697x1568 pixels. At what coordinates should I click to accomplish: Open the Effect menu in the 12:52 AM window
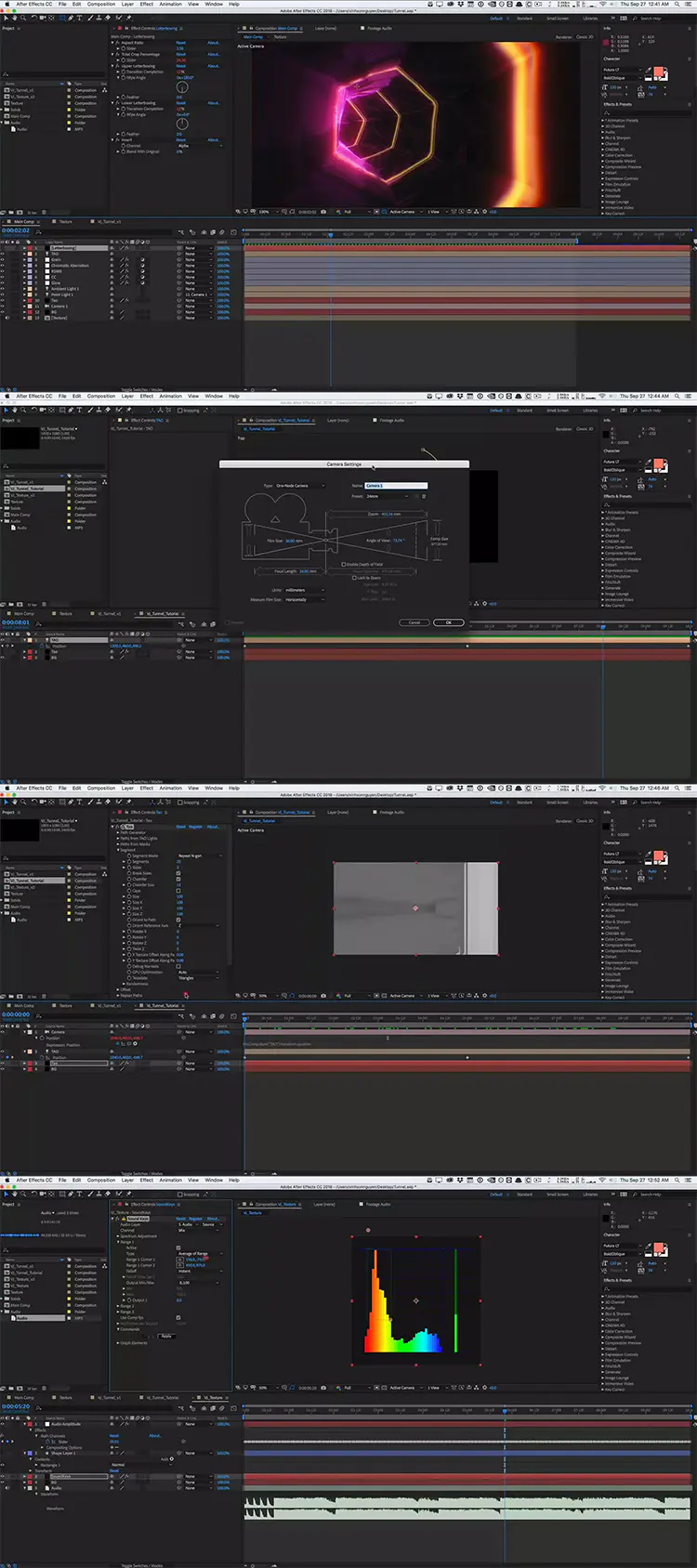(x=147, y=1180)
